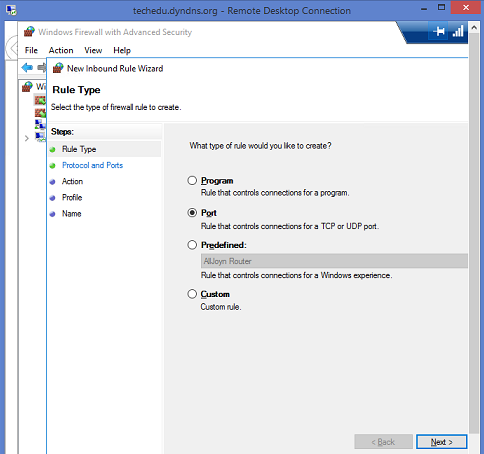
Task: Select the Profile step in sidebar
Action: click(x=72, y=197)
